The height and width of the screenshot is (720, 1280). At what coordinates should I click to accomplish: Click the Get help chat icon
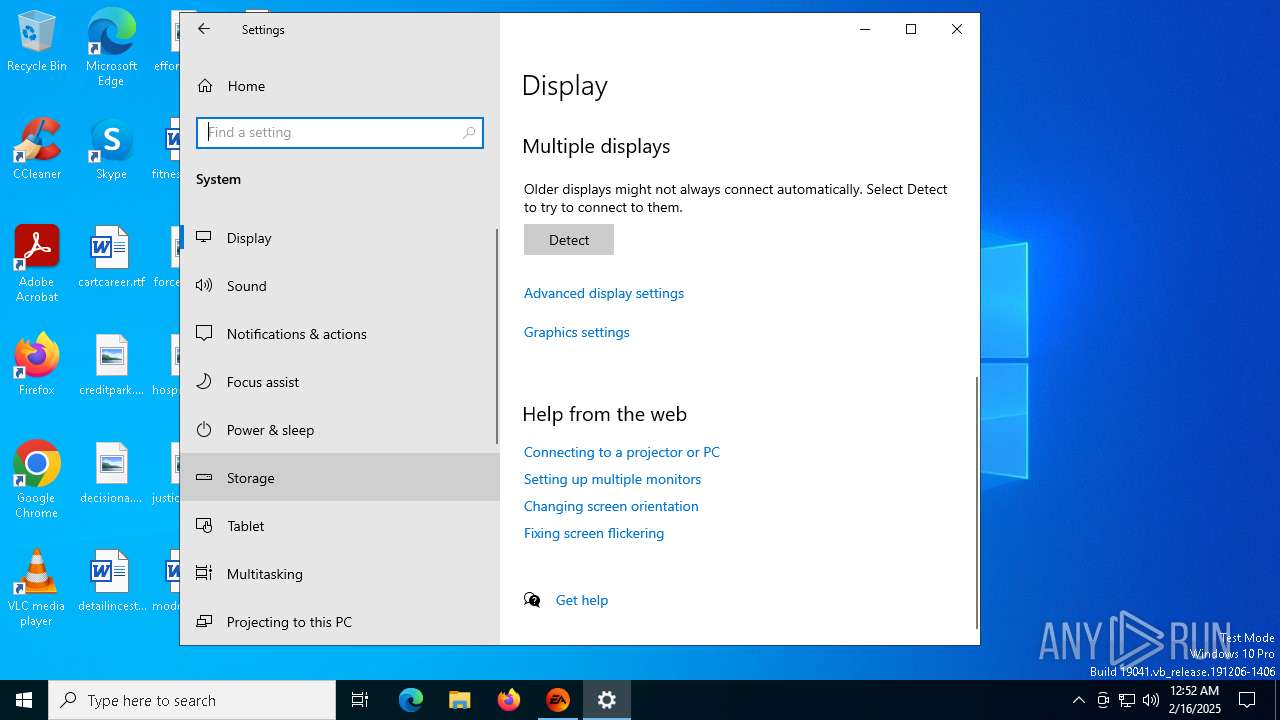coord(532,600)
